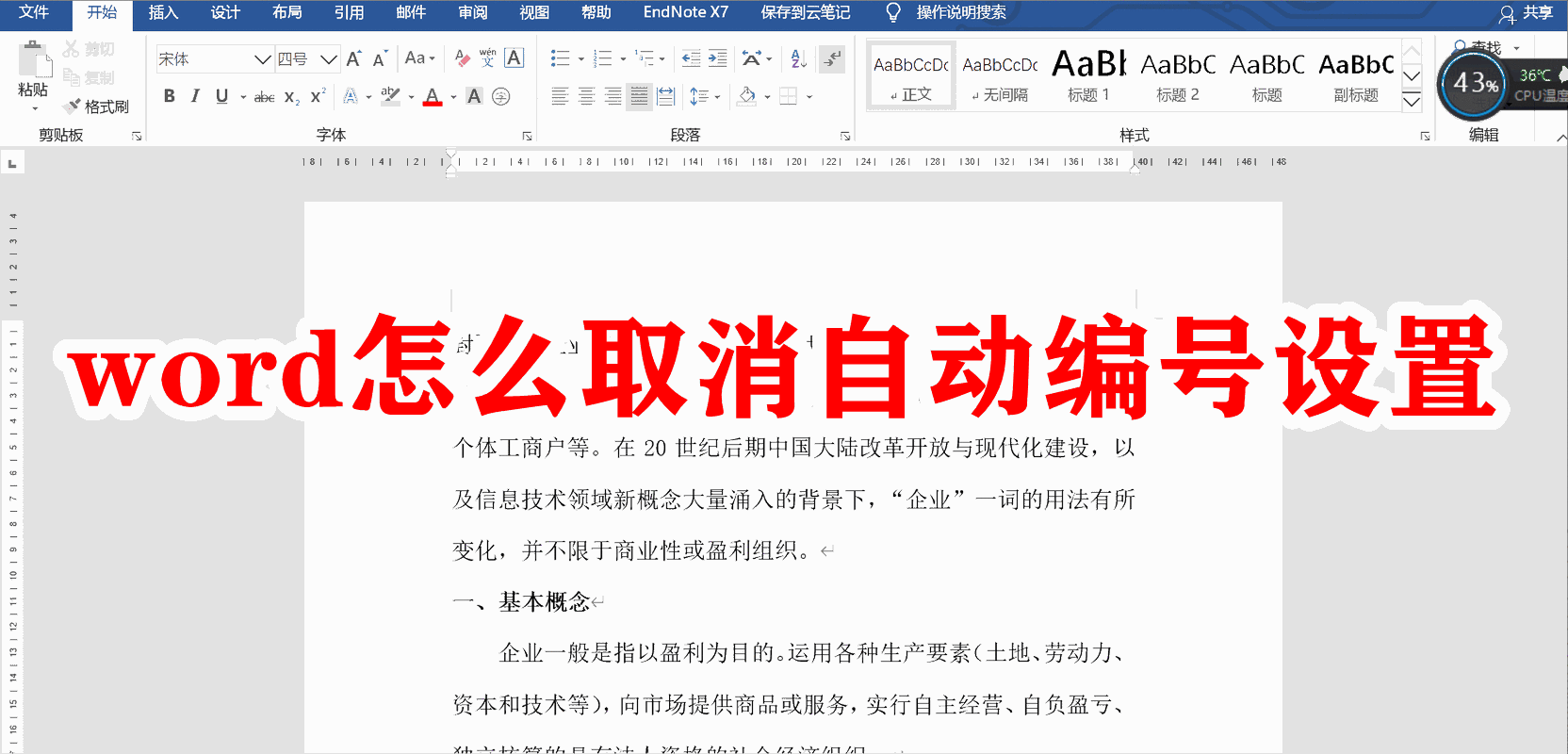
Task: Open the lightbulb Tell Me search
Action: point(893,12)
